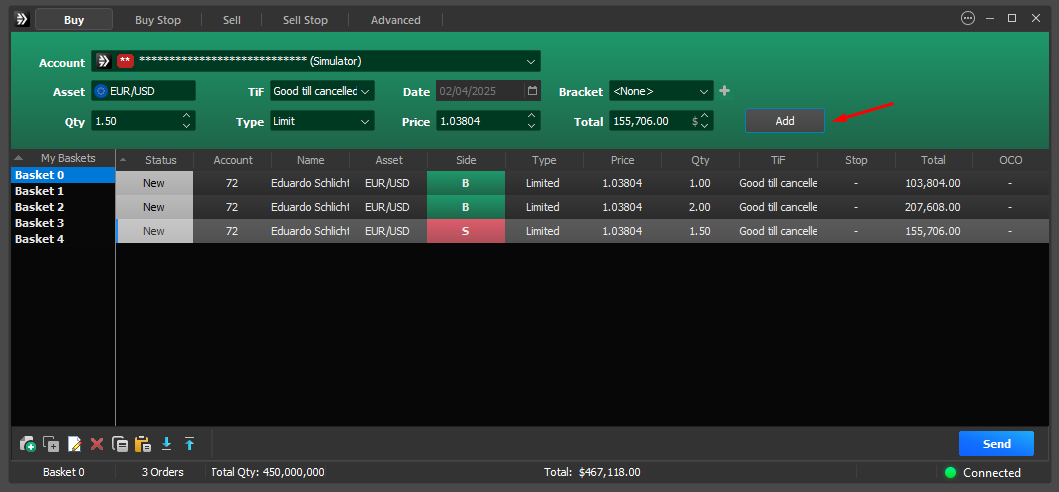Open the more options ellipsis menu

[967, 18]
